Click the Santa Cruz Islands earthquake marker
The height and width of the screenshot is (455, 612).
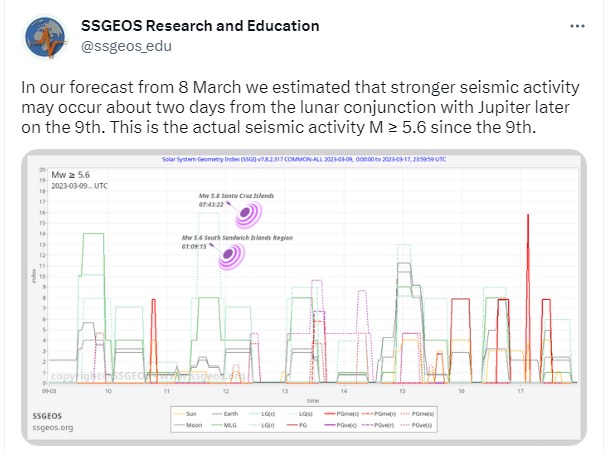(246, 214)
